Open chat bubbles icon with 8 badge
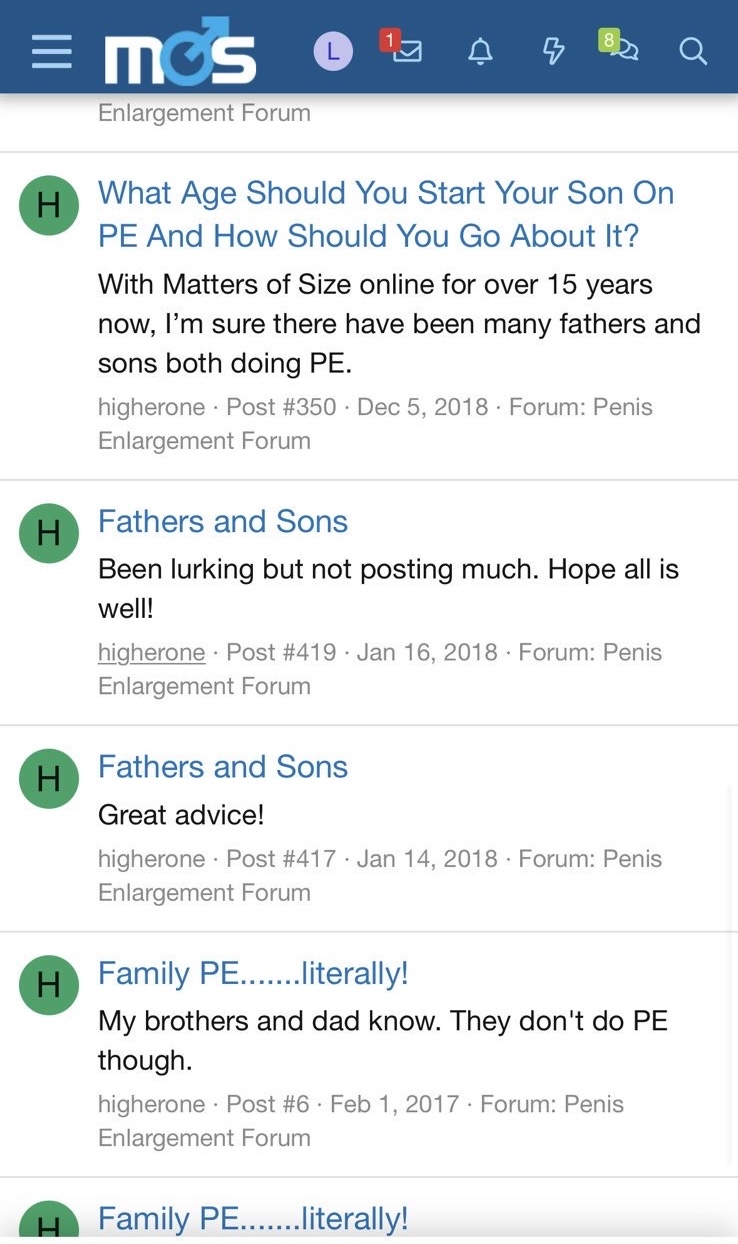 point(620,47)
